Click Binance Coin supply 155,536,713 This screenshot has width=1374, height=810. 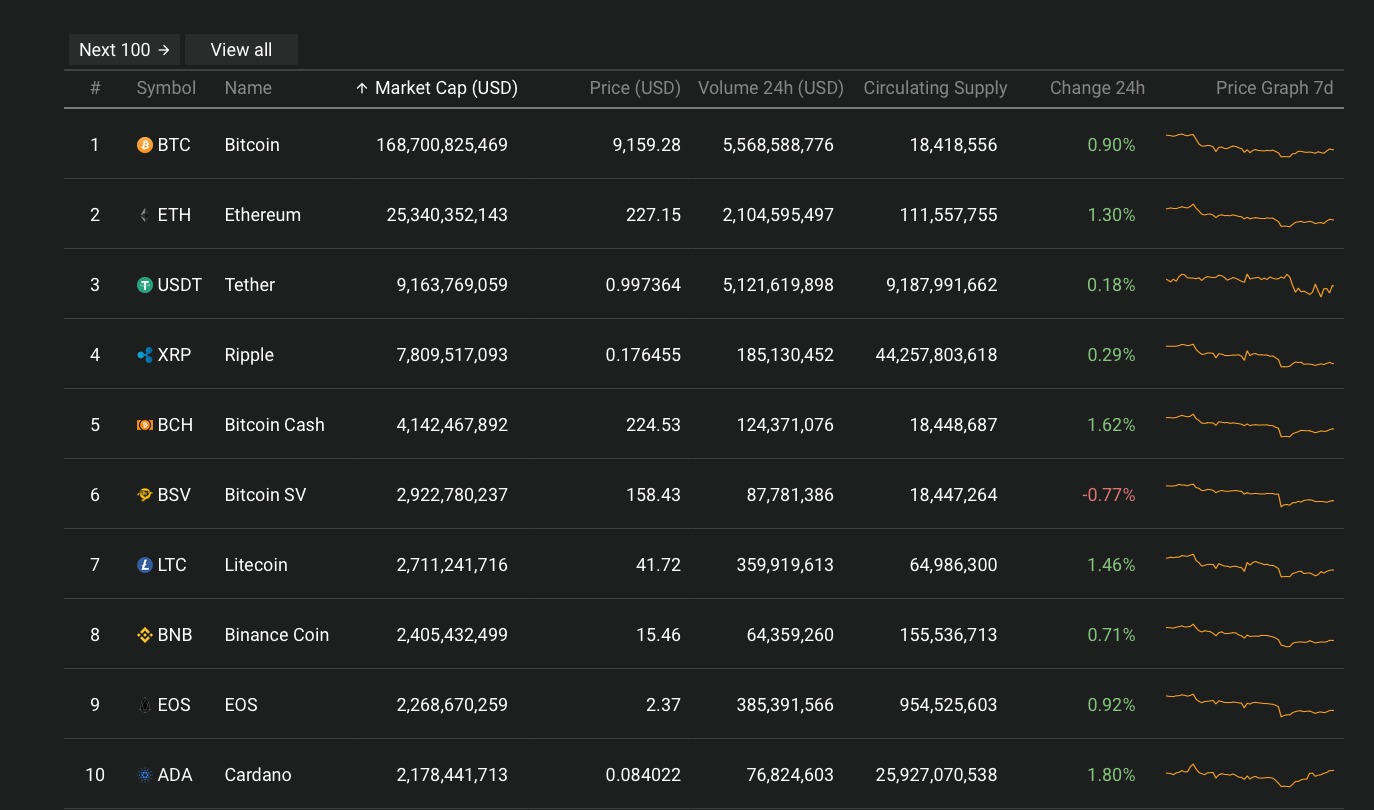pyautogui.click(x=947, y=635)
